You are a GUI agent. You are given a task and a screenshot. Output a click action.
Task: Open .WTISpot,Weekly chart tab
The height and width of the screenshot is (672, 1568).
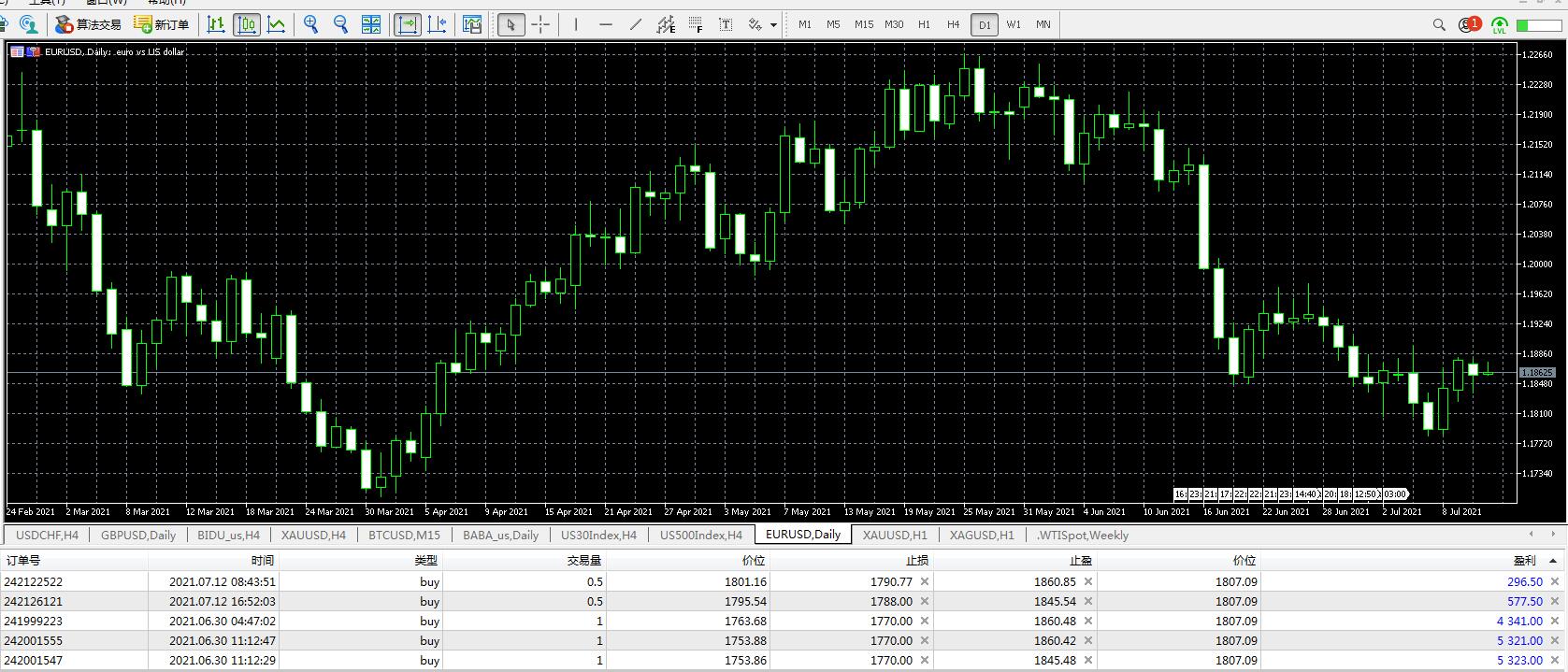(x=1082, y=536)
